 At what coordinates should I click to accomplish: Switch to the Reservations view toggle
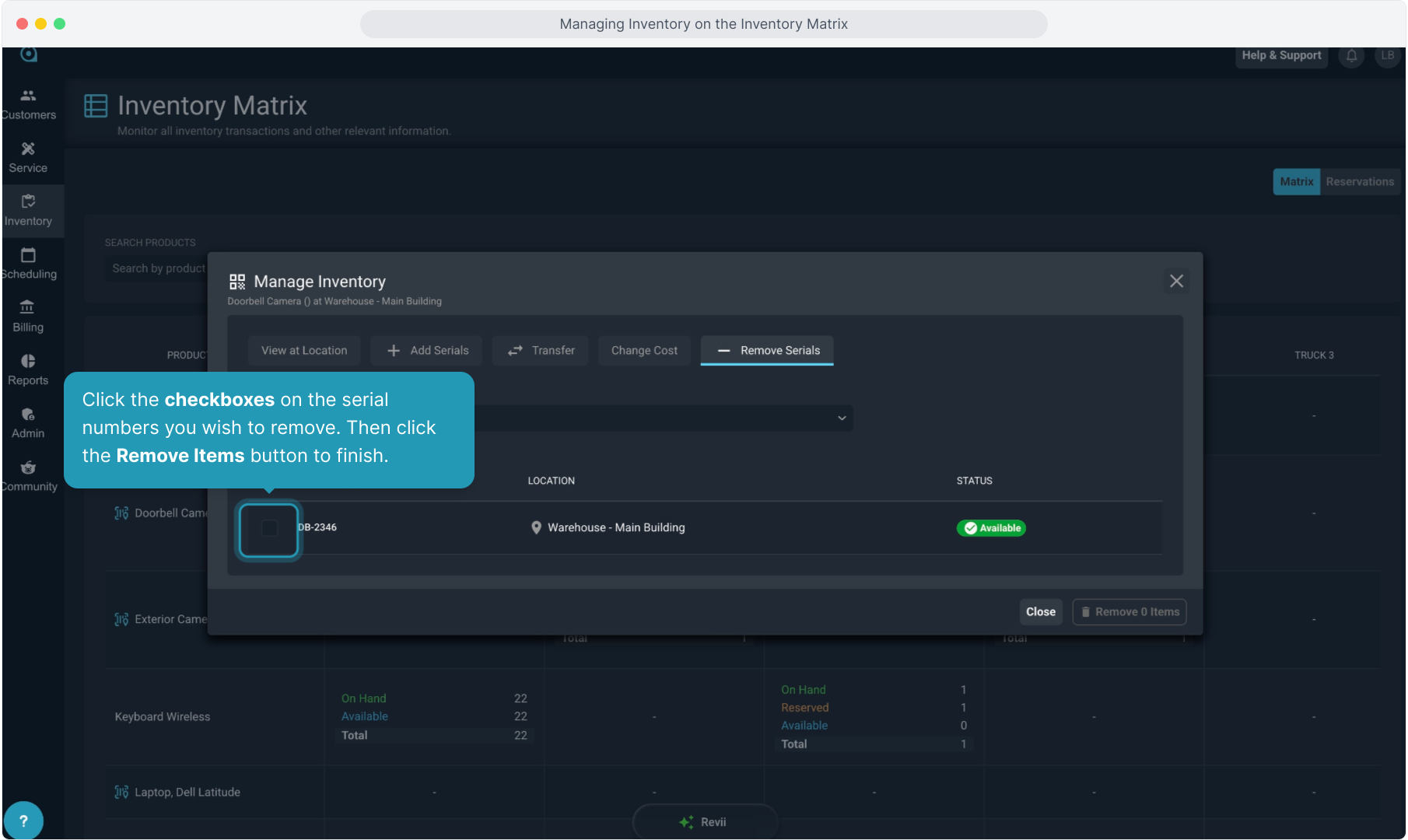pyautogui.click(x=1360, y=182)
